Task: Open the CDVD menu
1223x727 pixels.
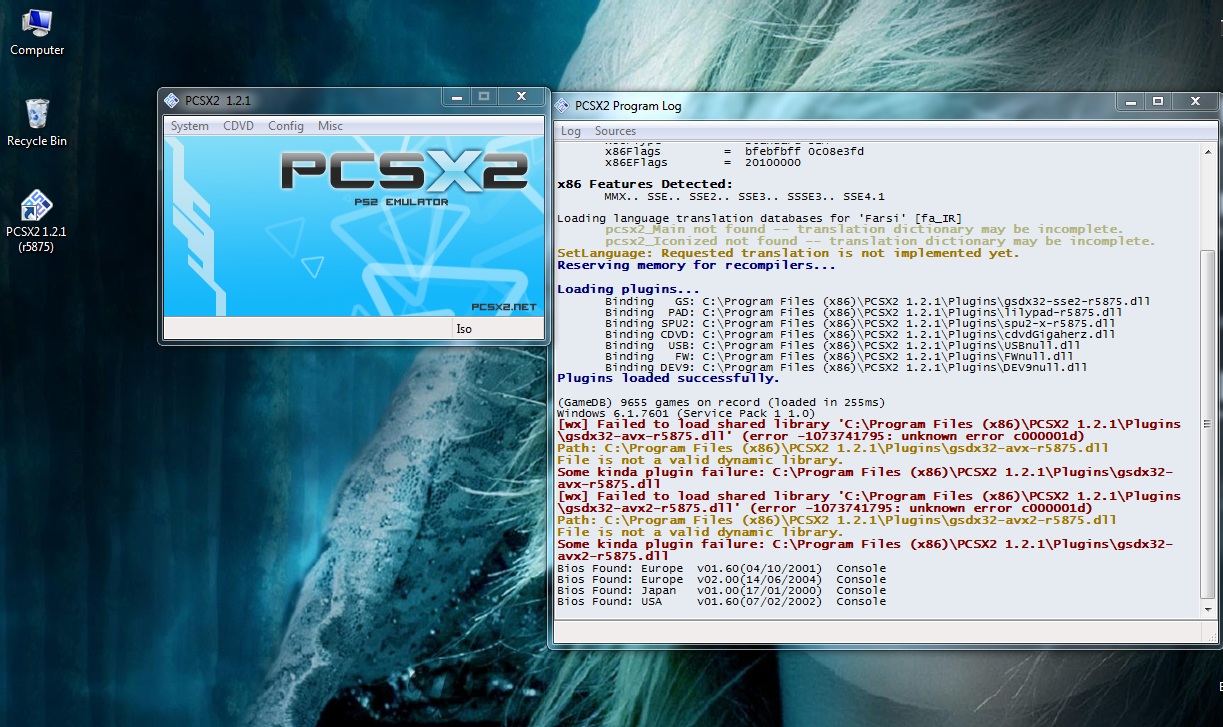Action: [x=238, y=126]
